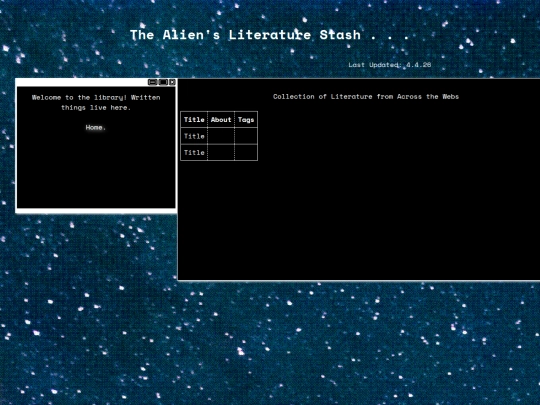The width and height of the screenshot is (540, 405).
Task: Select the About column header
Action: [221, 120]
